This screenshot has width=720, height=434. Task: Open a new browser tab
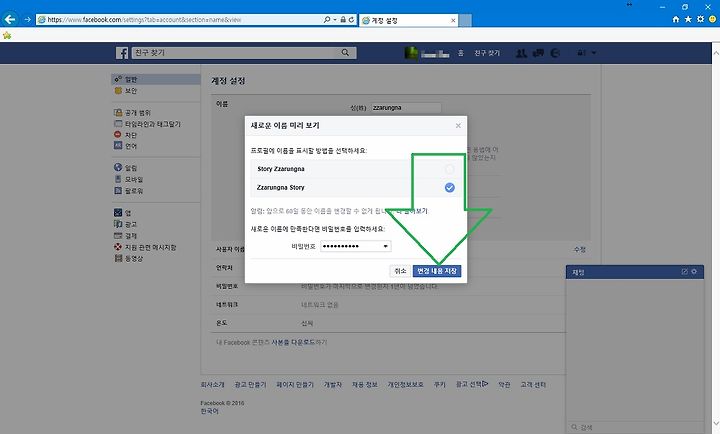coord(465,20)
